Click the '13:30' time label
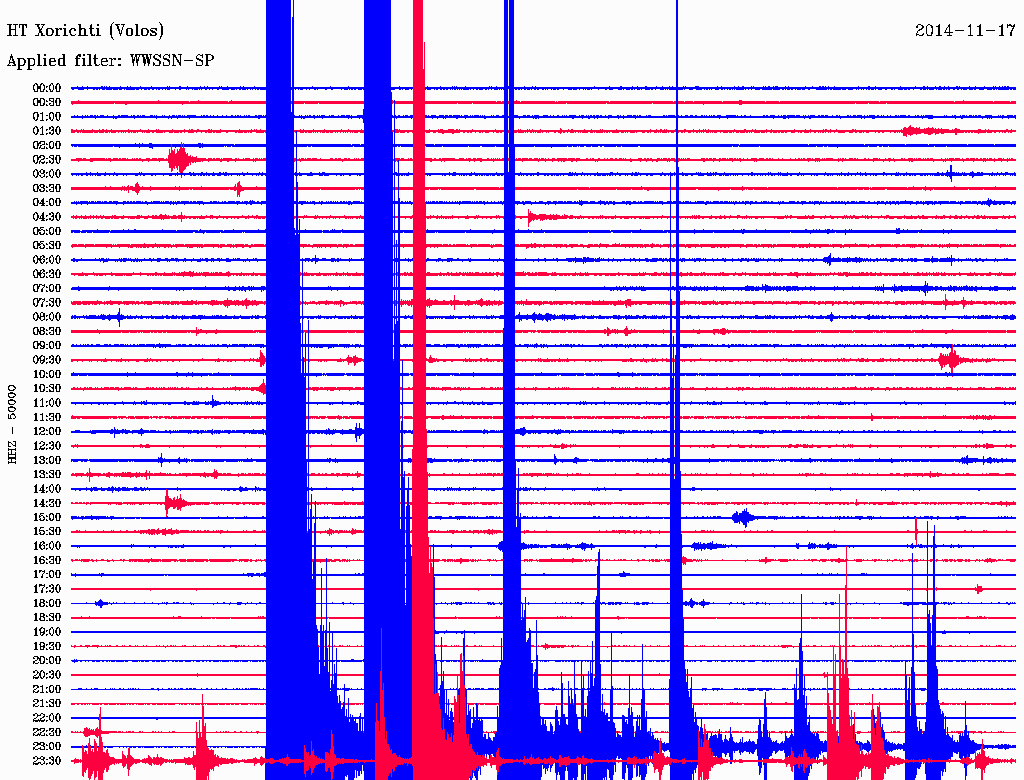The height and width of the screenshot is (780, 1024). [47, 474]
